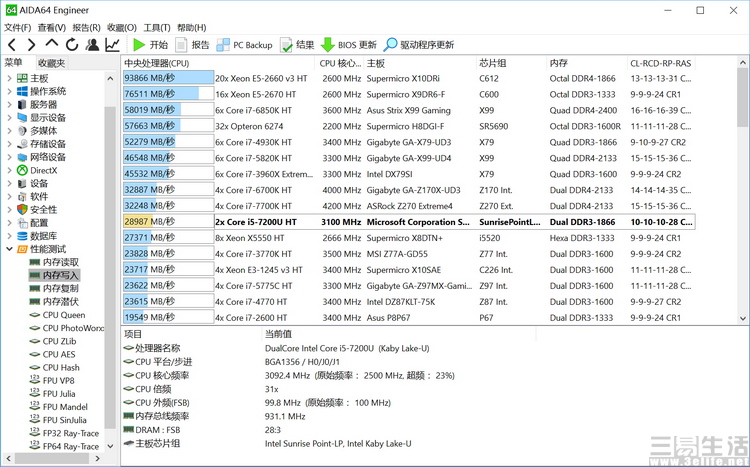Open the 帮助(H) menu
750x467 pixels.
pos(192,27)
